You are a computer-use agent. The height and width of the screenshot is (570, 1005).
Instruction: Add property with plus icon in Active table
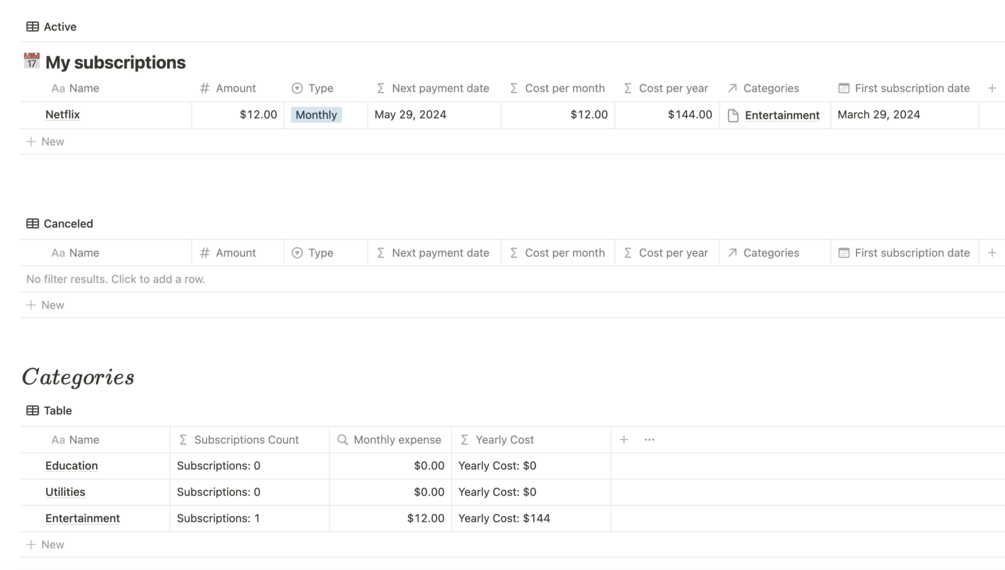[991, 88]
